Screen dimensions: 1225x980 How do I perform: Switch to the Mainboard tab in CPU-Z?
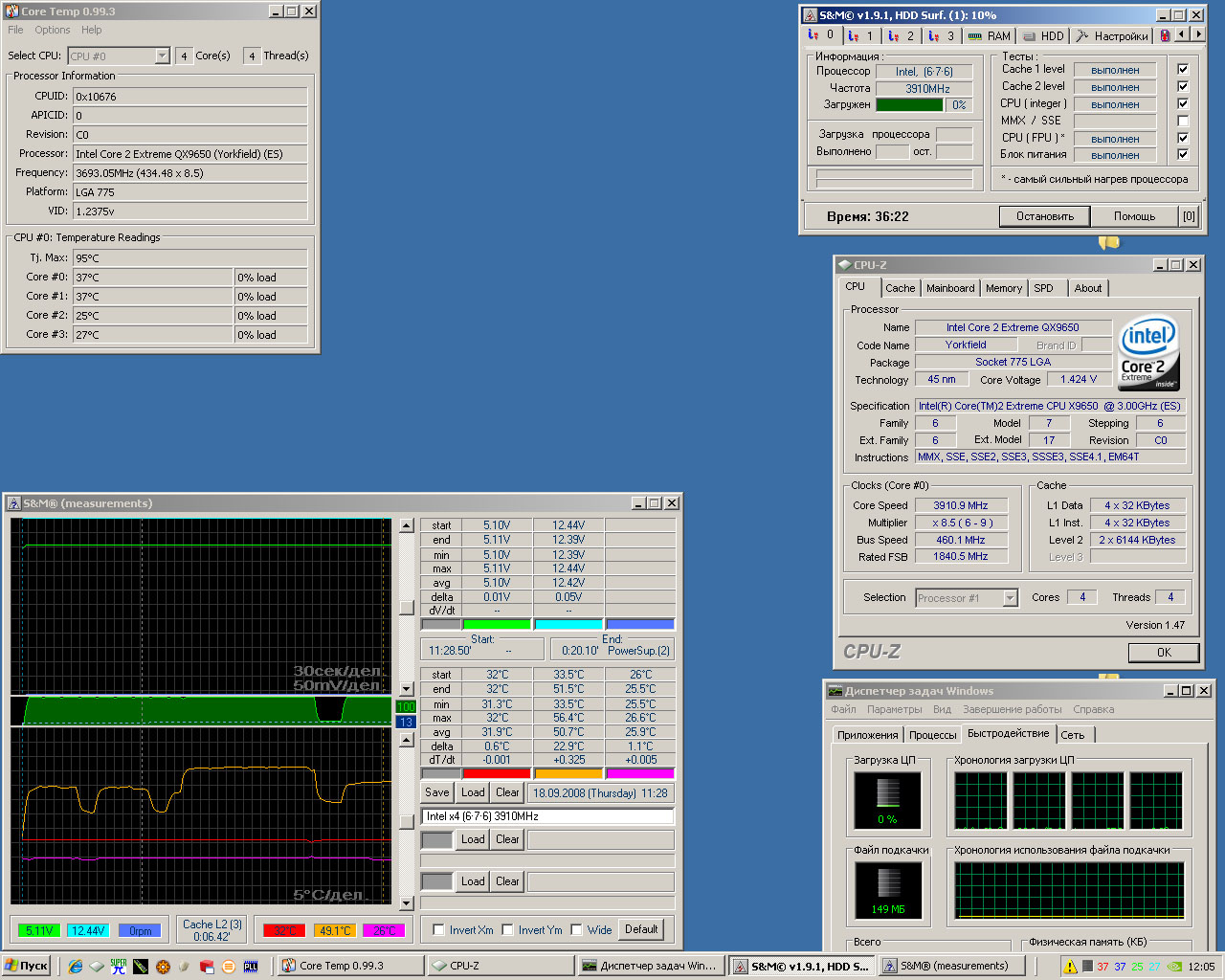[x=950, y=288]
